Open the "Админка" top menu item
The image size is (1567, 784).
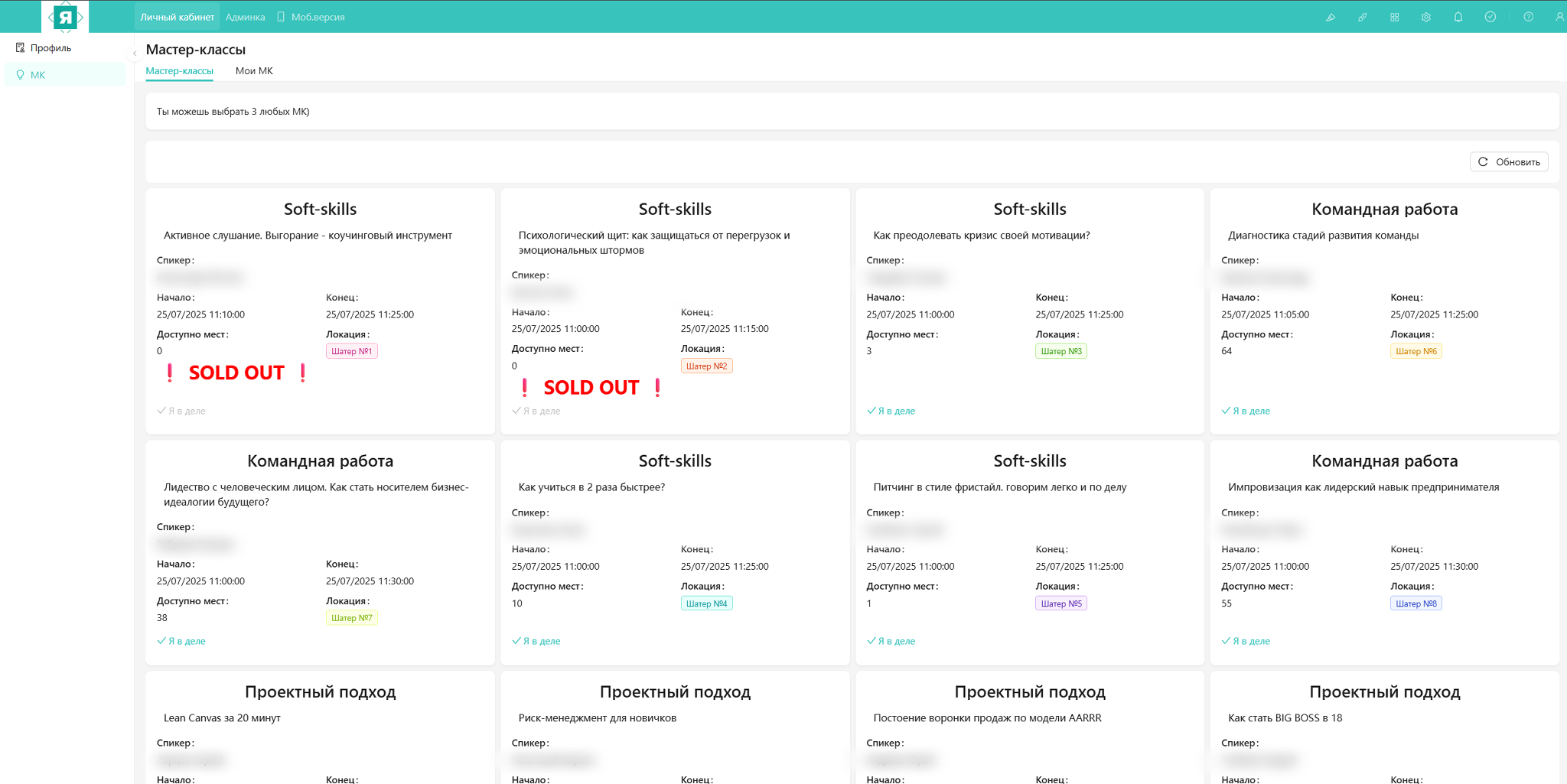[x=245, y=17]
